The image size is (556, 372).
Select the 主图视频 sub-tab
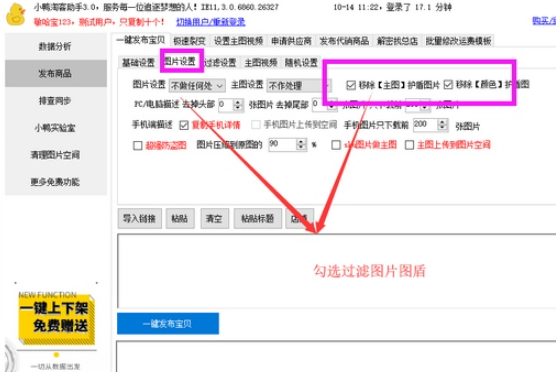261,63
